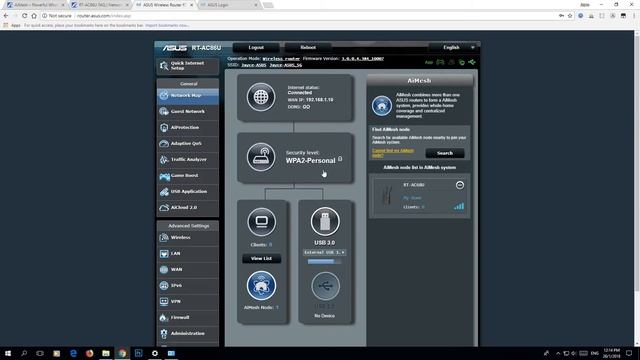The height and width of the screenshot is (360, 640).
Task: Click the DDNS GO link
Action: [x=306, y=107]
